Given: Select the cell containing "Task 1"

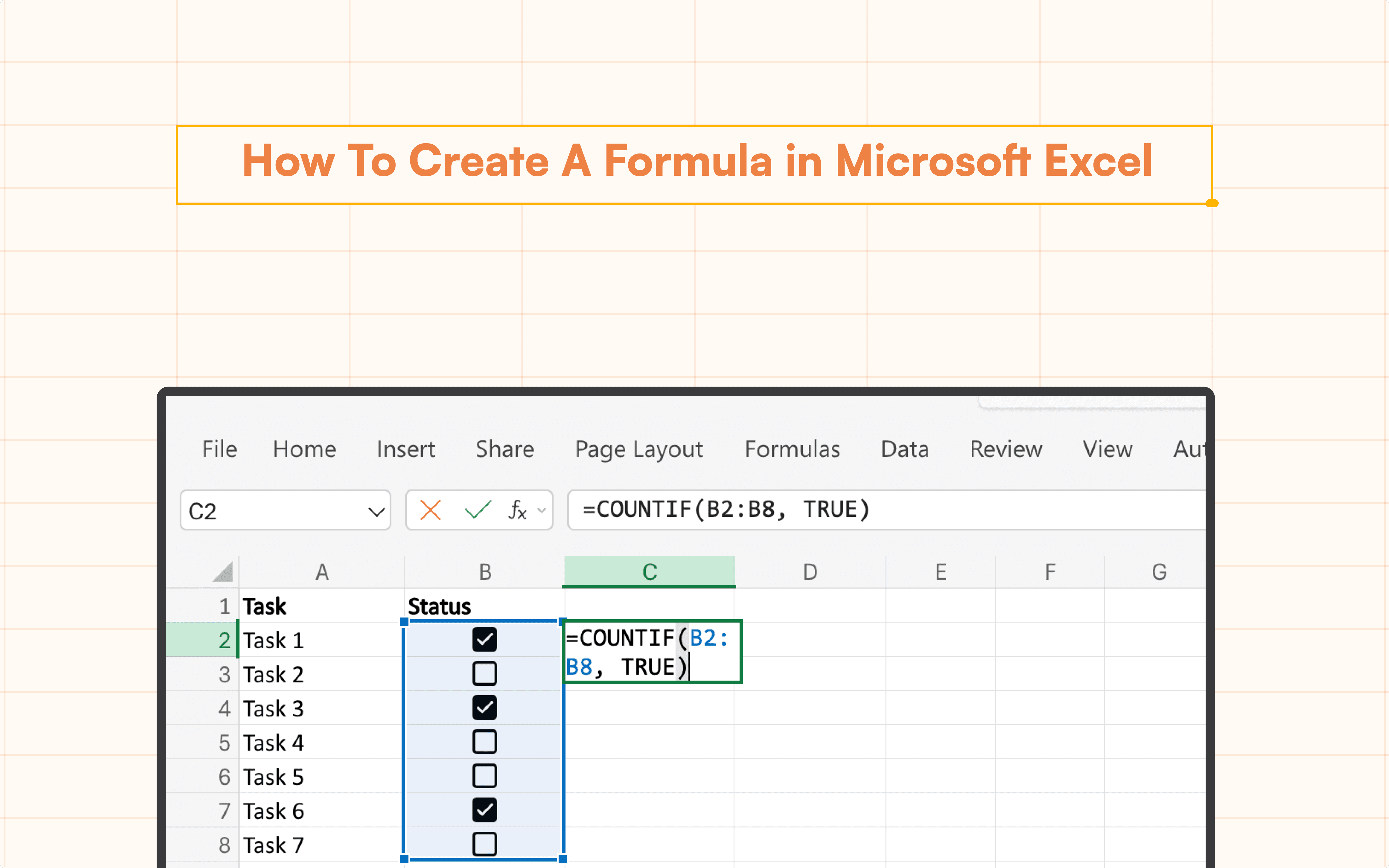Looking at the screenshot, I should point(322,640).
